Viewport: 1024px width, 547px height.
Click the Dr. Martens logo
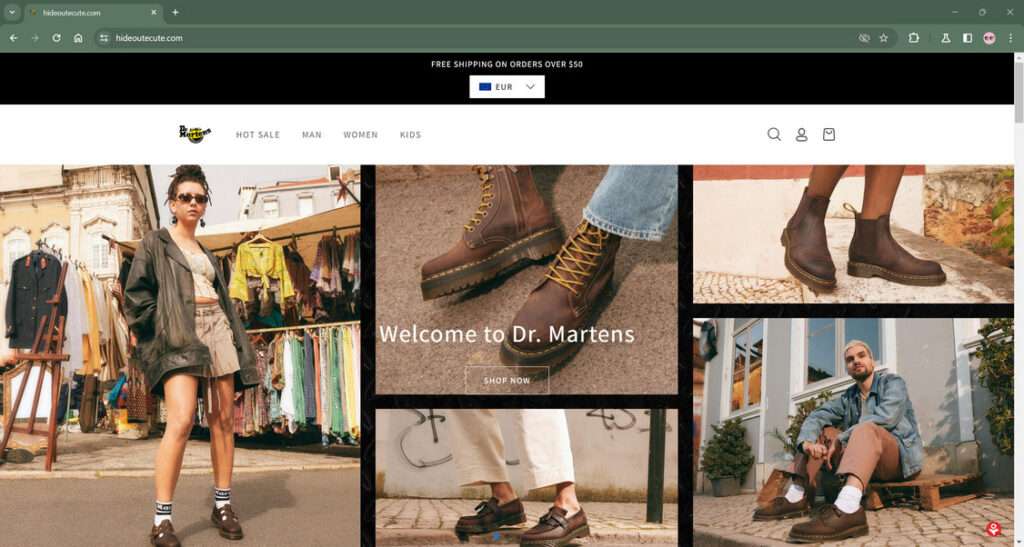[195, 134]
